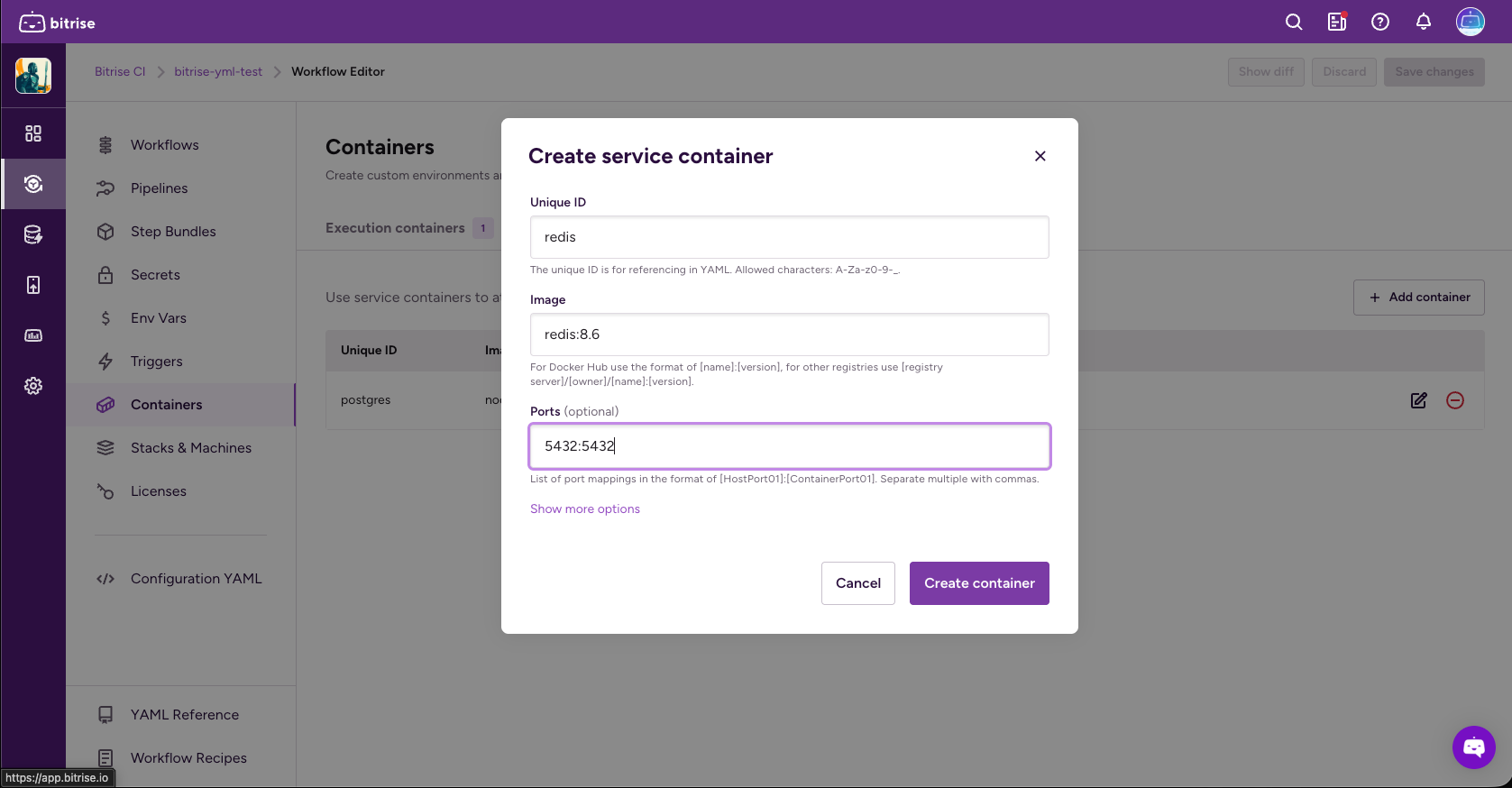Expand Show more options link
Screen dimensions: 1512x788
tap(585, 509)
